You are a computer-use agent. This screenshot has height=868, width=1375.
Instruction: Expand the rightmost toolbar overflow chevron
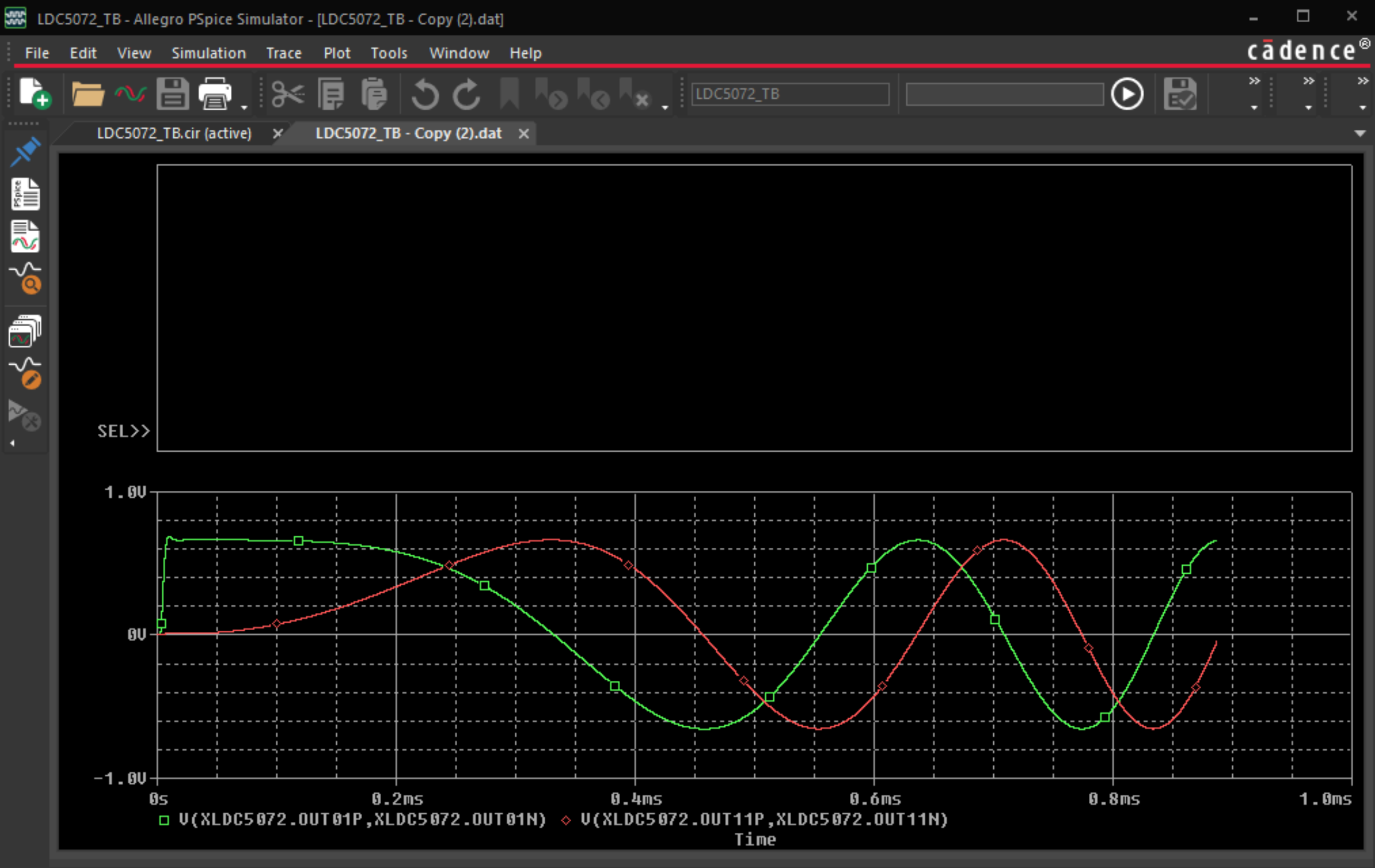(x=1363, y=81)
